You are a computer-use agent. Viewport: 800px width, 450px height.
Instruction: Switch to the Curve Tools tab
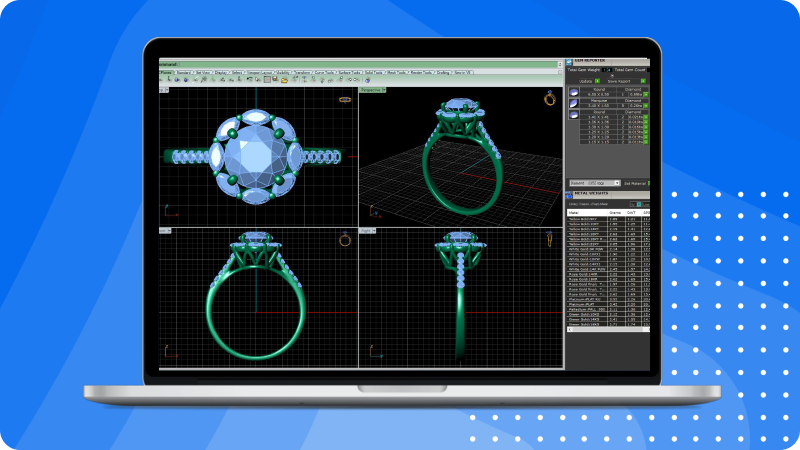pyautogui.click(x=325, y=72)
